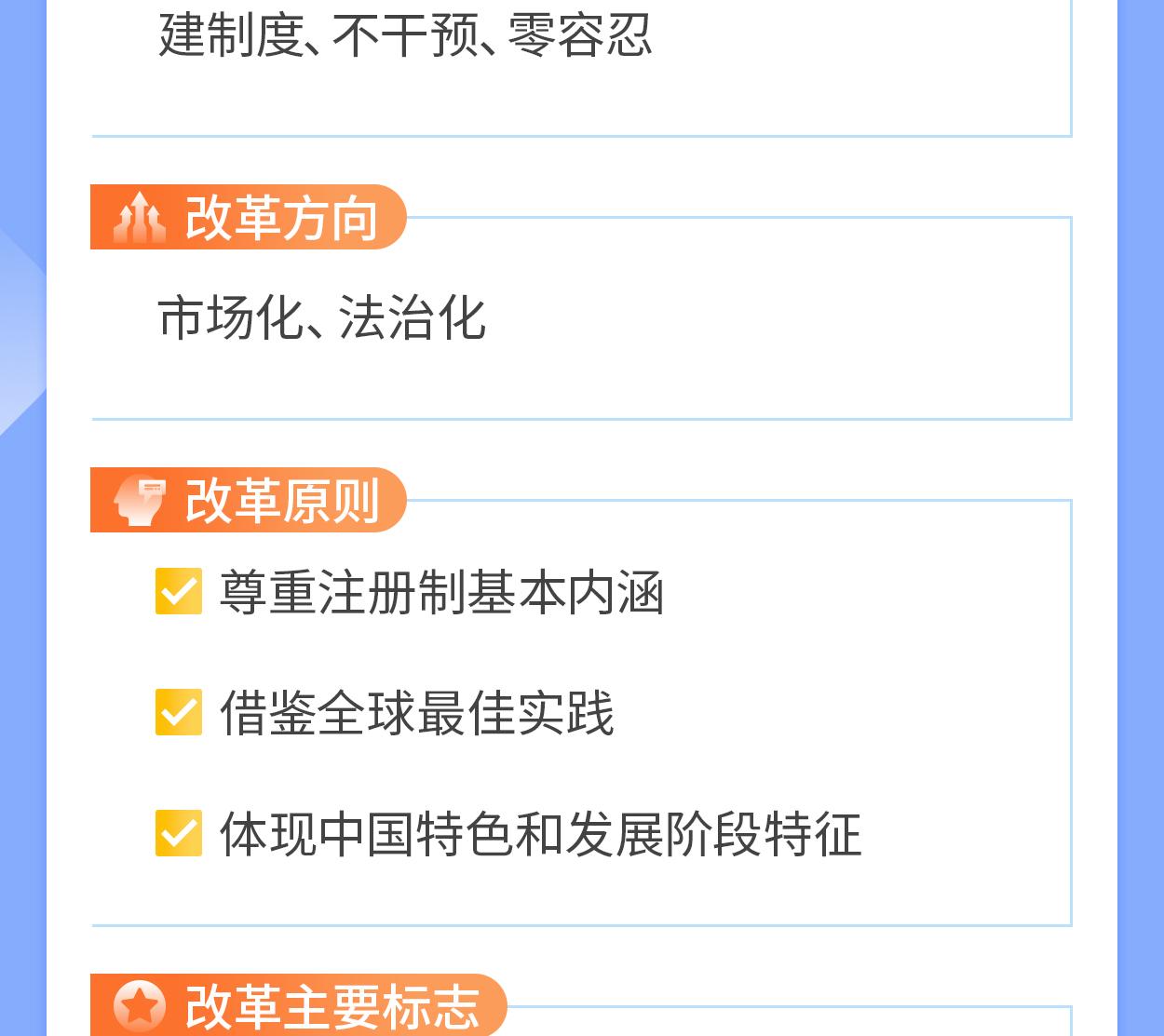Click the text 体现中国特色和发展阶段特征
Viewport: 1164px width, 1036px height.
pos(541,834)
